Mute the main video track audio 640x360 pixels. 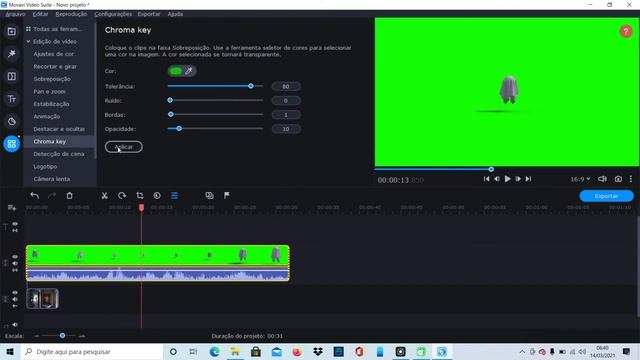(x=15, y=299)
